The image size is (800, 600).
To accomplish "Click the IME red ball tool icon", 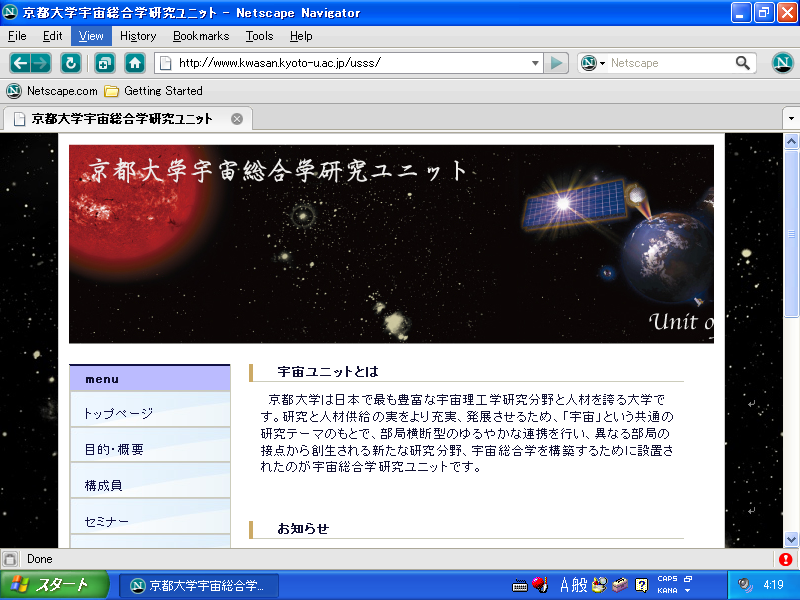I will (x=540, y=585).
